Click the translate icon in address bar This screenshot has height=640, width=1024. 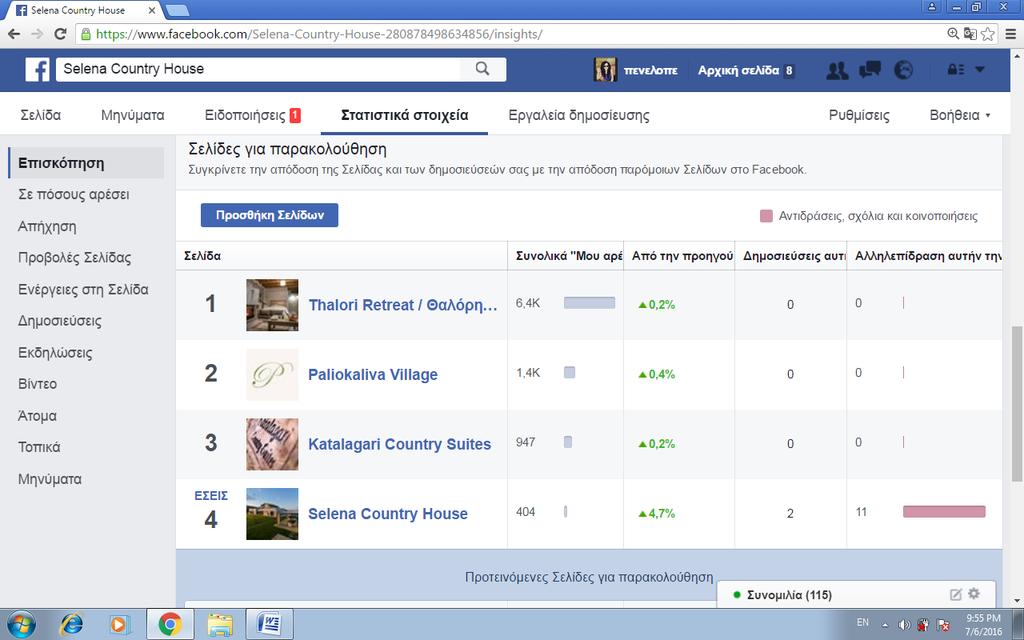tap(970, 34)
